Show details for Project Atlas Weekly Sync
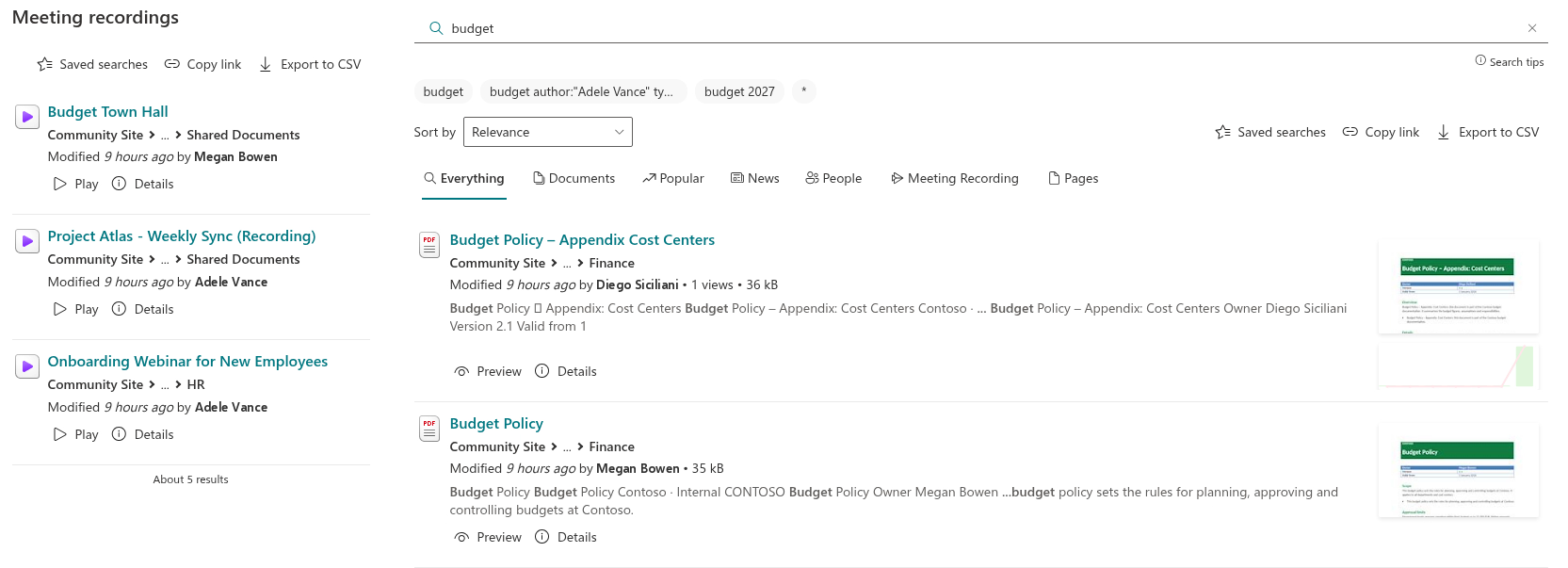 pyautogui.click(x=143, y=309)
